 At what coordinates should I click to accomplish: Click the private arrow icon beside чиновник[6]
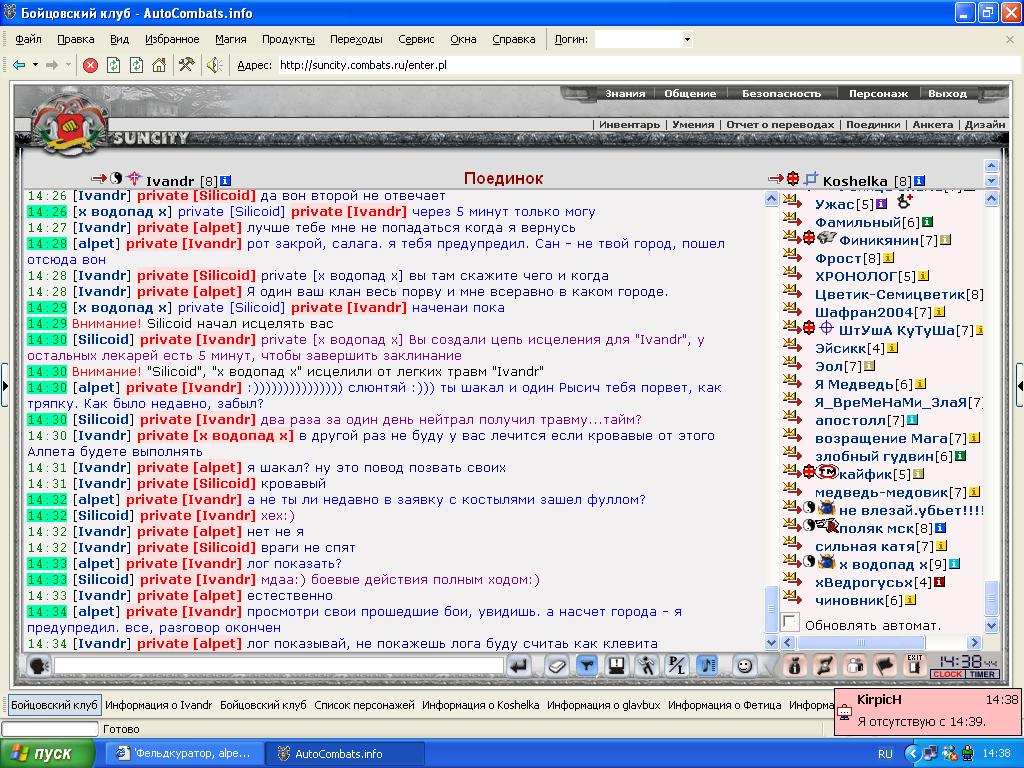point(792,597)
